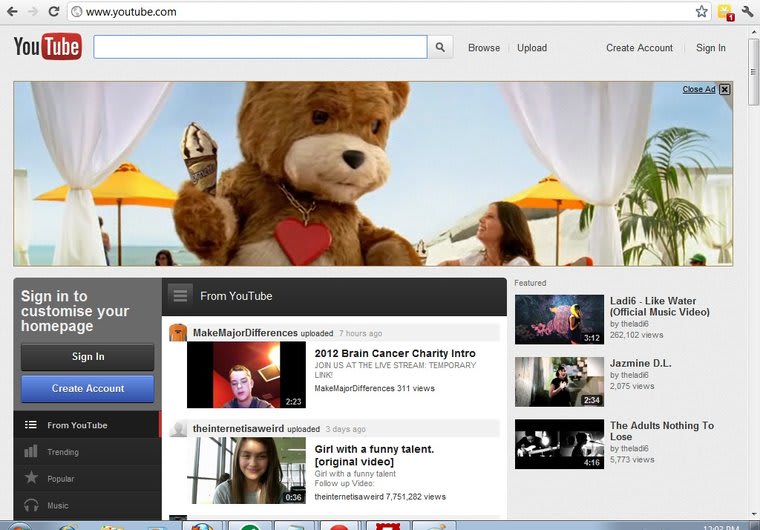Click the Music headphones icon
This screenshot has width=760, height=530.
[x=31, y=505]
